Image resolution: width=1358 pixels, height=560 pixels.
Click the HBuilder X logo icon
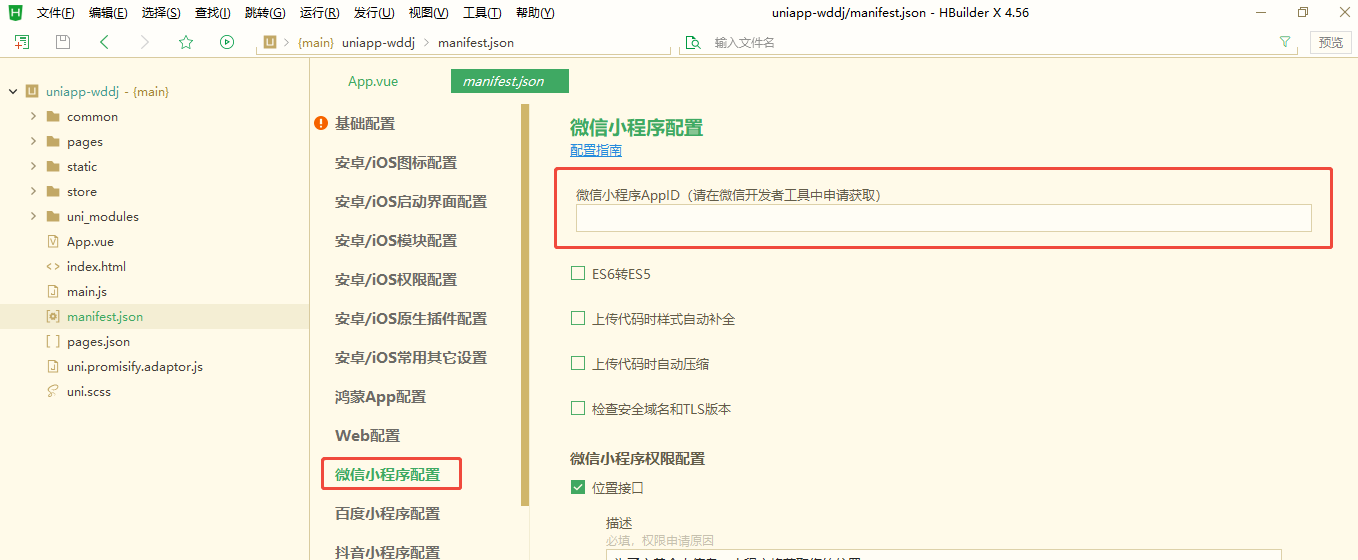pos(15,13)
